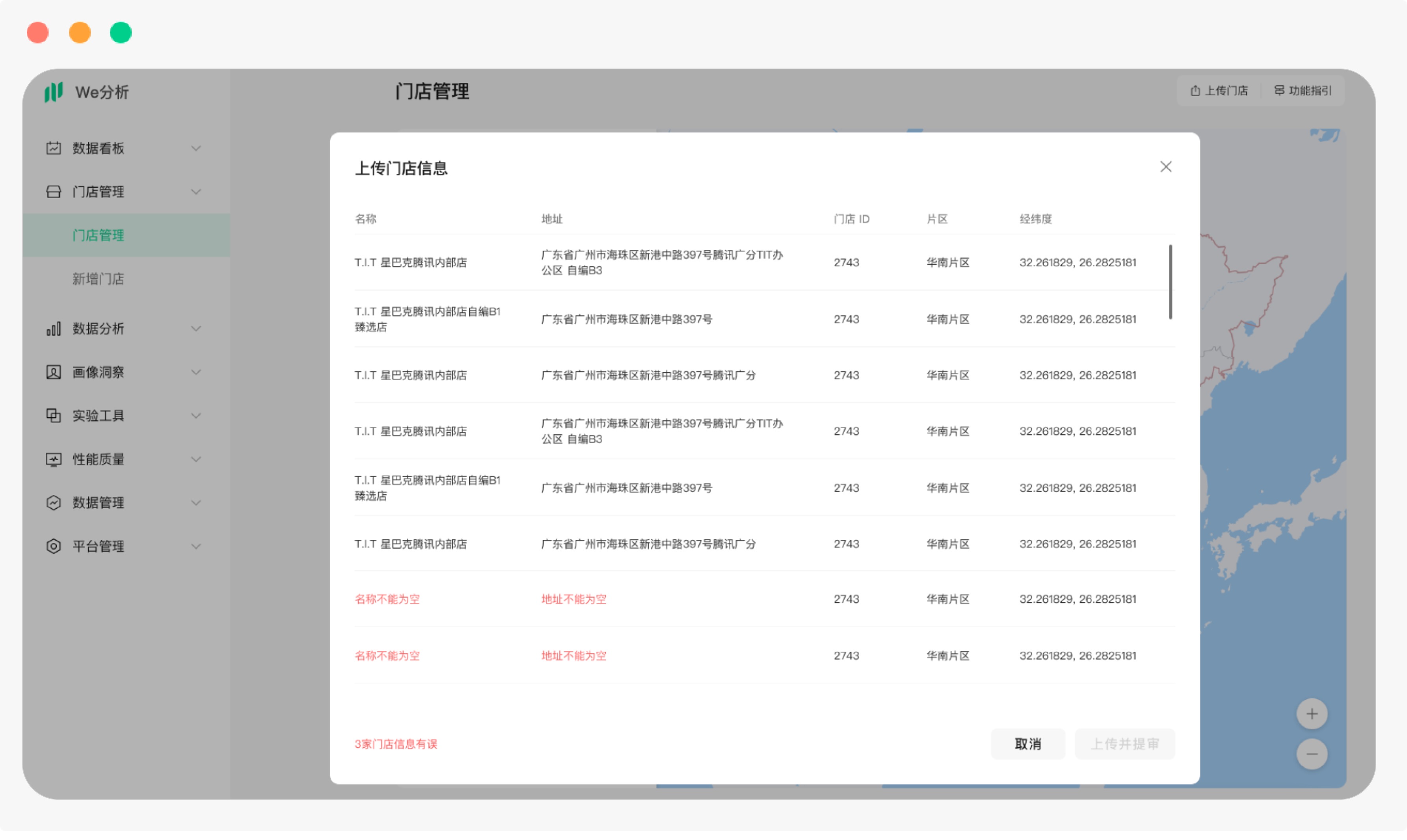Click the 地址 column header
This screenshot has height=840, width=1407.
coord(552,219)
